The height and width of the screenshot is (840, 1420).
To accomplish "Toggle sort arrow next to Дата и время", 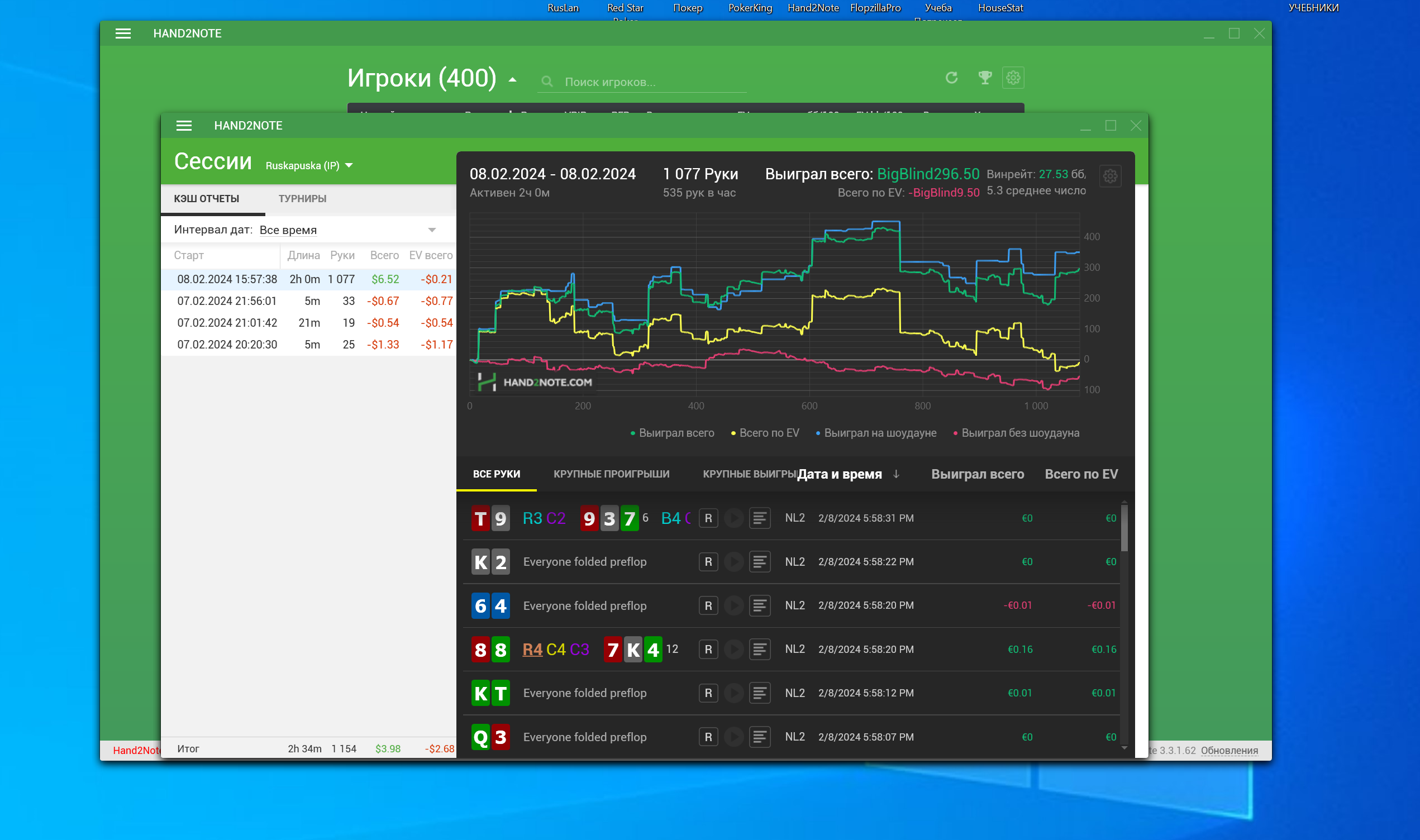I will [x=896, y=474].
